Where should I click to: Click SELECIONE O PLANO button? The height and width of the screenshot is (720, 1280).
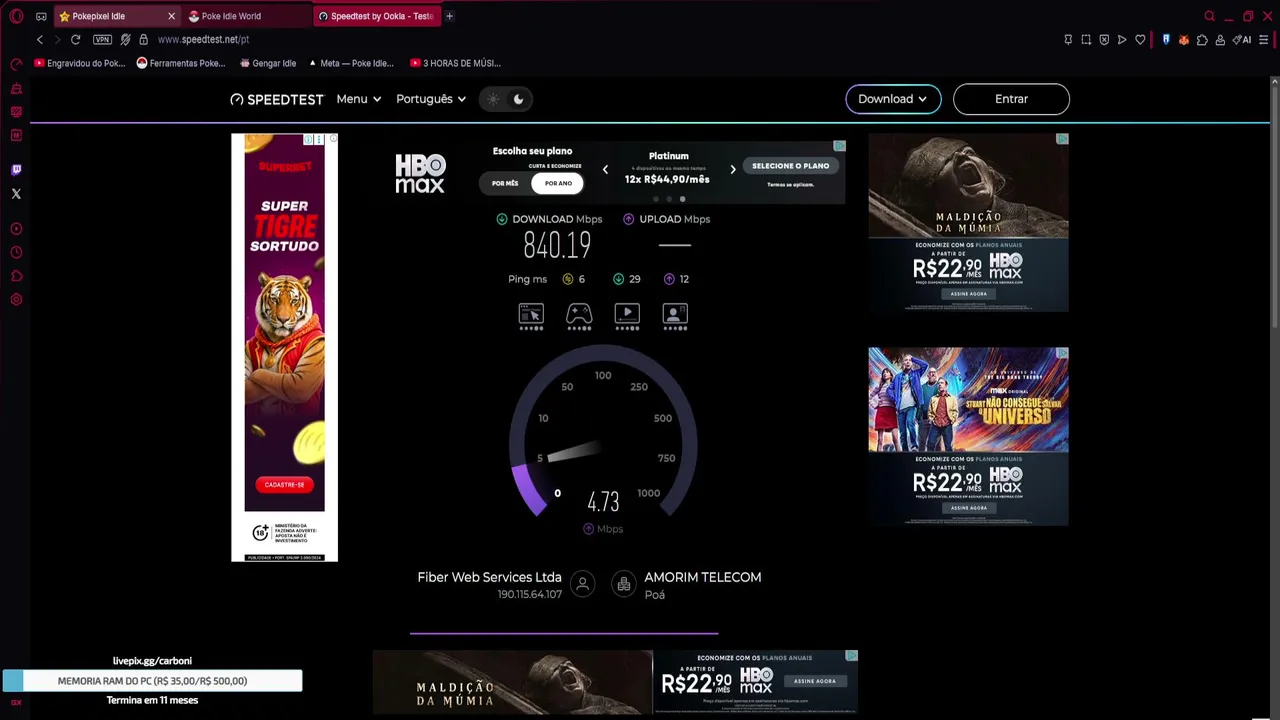[x=790, y=166]
